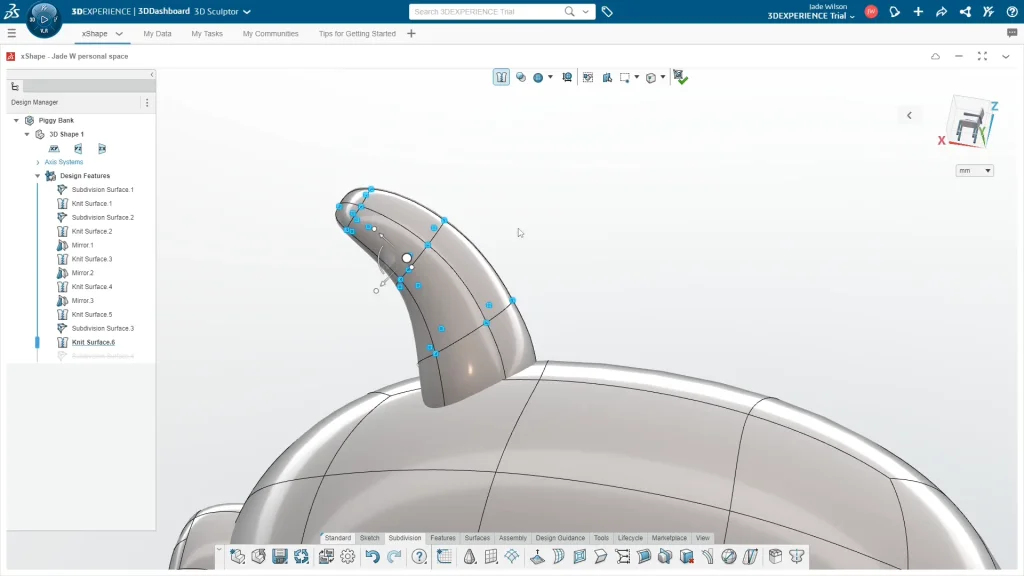The height and width of the screenshot is (576, 1024).
Task: Toggle the highlighted knit view mode icon
Action: [501, 77]
